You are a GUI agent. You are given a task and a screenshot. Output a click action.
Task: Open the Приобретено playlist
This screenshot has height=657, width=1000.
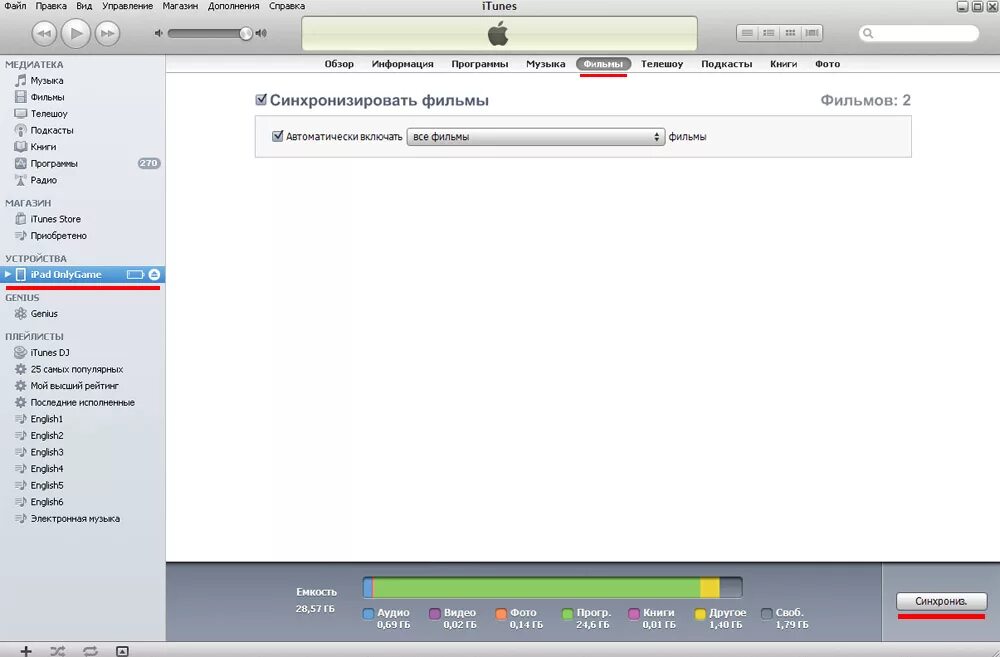pos(83,235)
